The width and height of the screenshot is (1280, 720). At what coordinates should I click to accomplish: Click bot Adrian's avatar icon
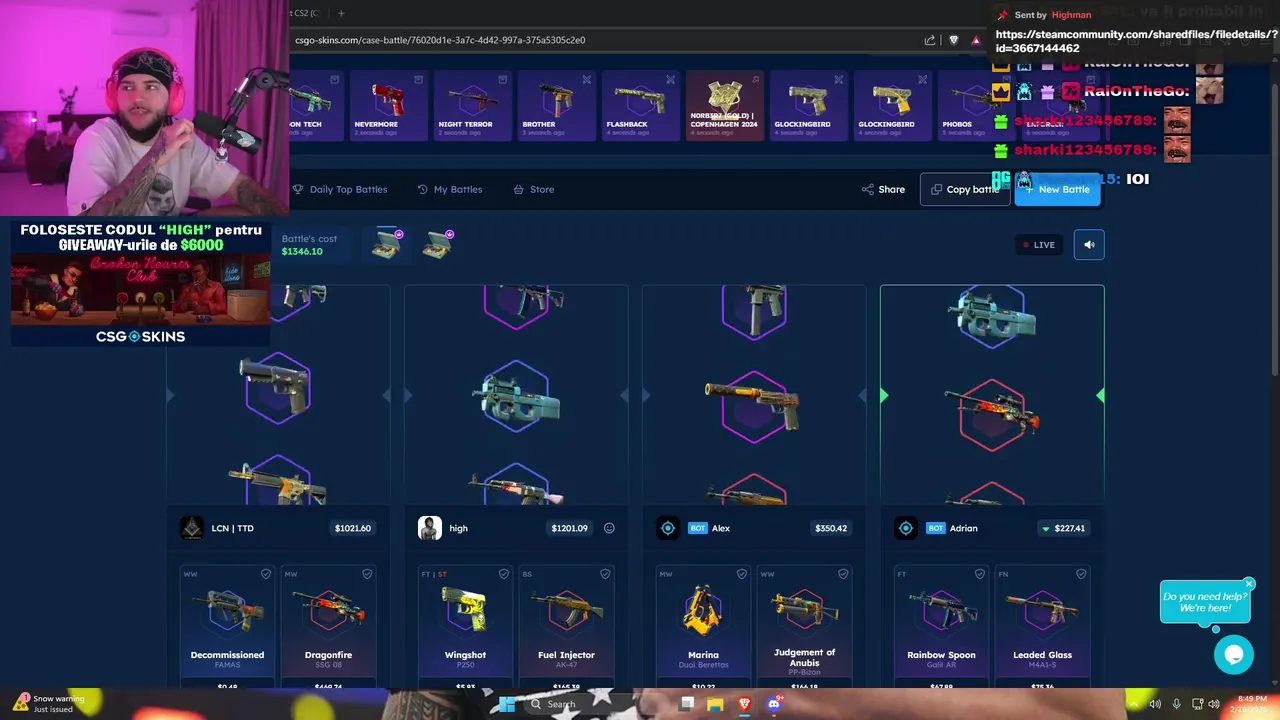(906, 528)
